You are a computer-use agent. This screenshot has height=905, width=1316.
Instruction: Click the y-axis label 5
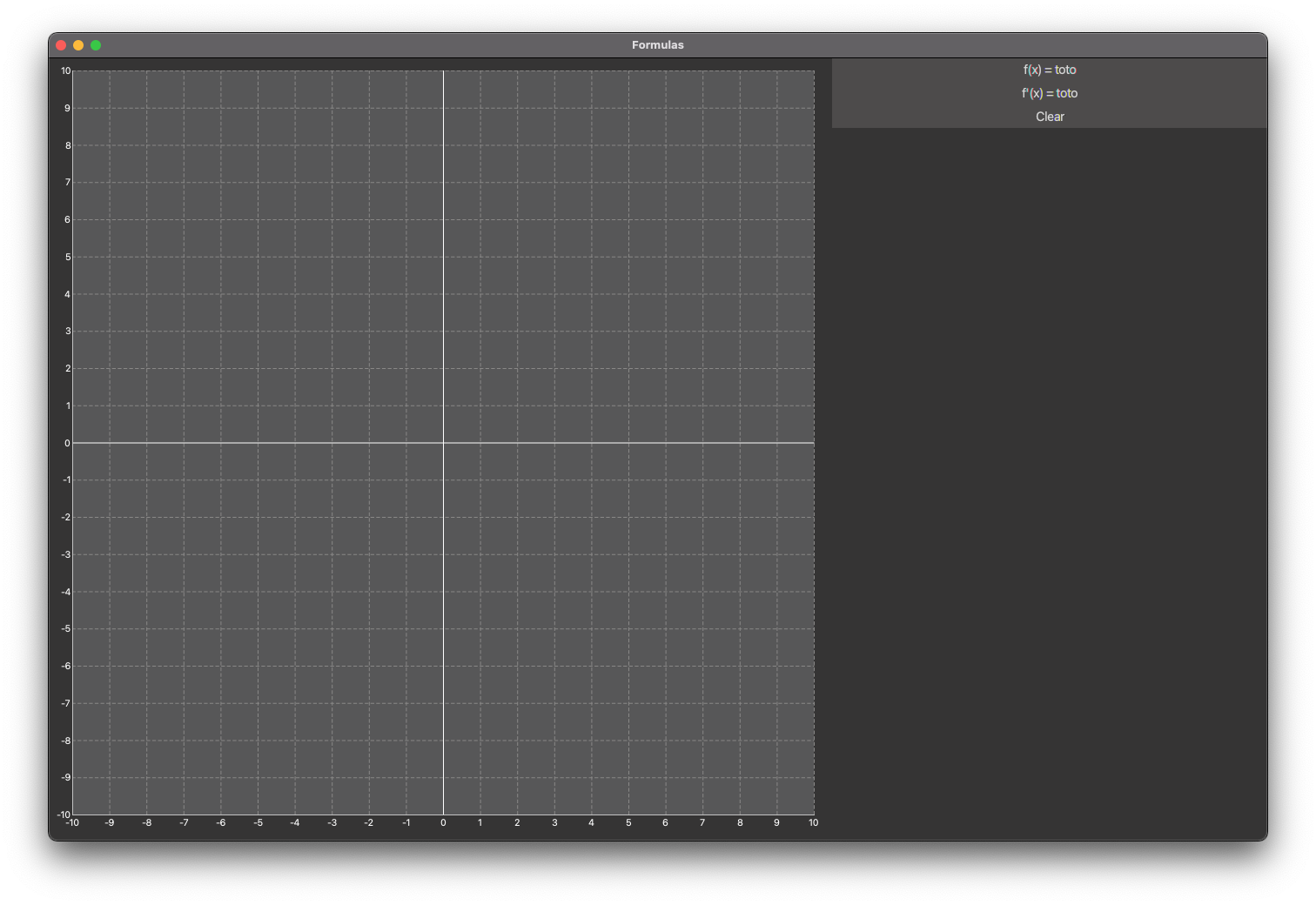pos(68,257)
